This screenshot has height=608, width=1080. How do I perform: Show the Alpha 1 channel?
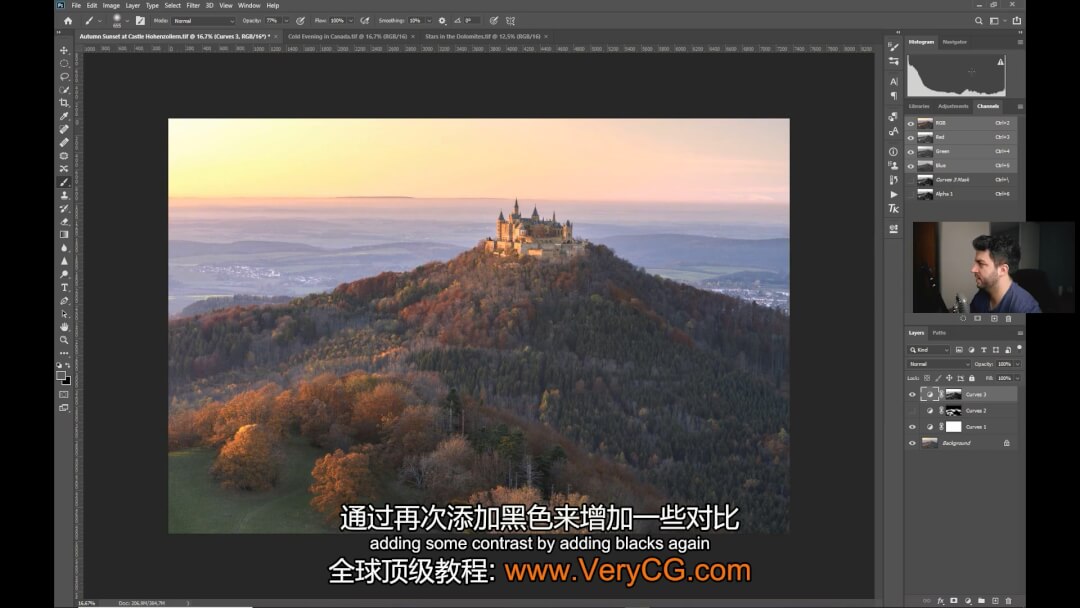coord(911,194)
